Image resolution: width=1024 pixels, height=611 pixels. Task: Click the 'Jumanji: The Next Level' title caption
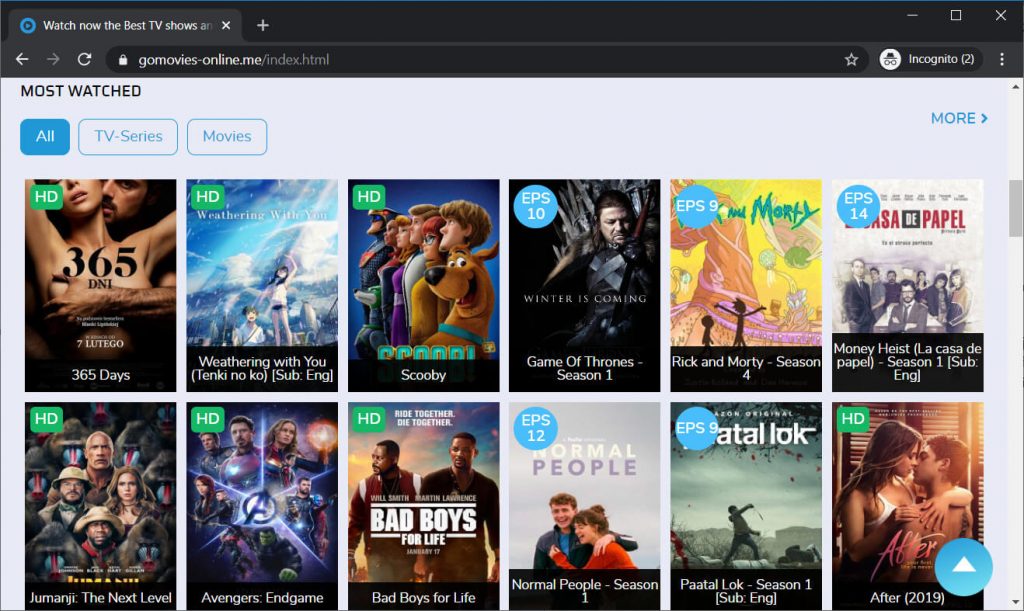click(x=101, y=597)
